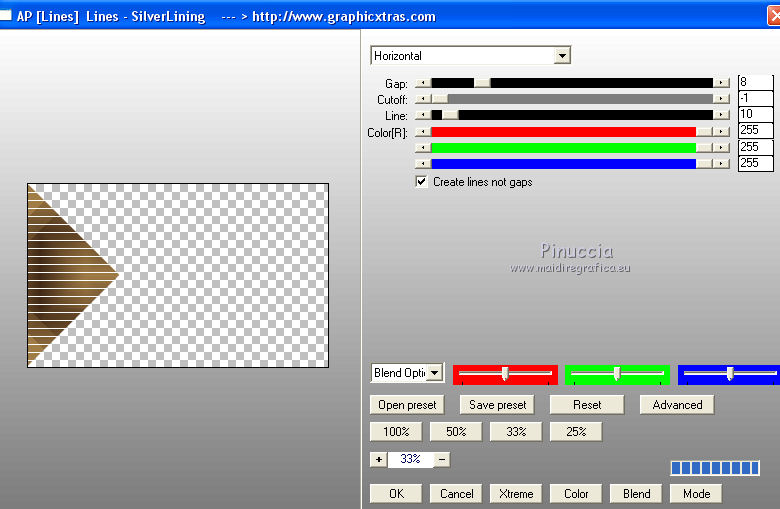Click the Reset button

[587, 405]
